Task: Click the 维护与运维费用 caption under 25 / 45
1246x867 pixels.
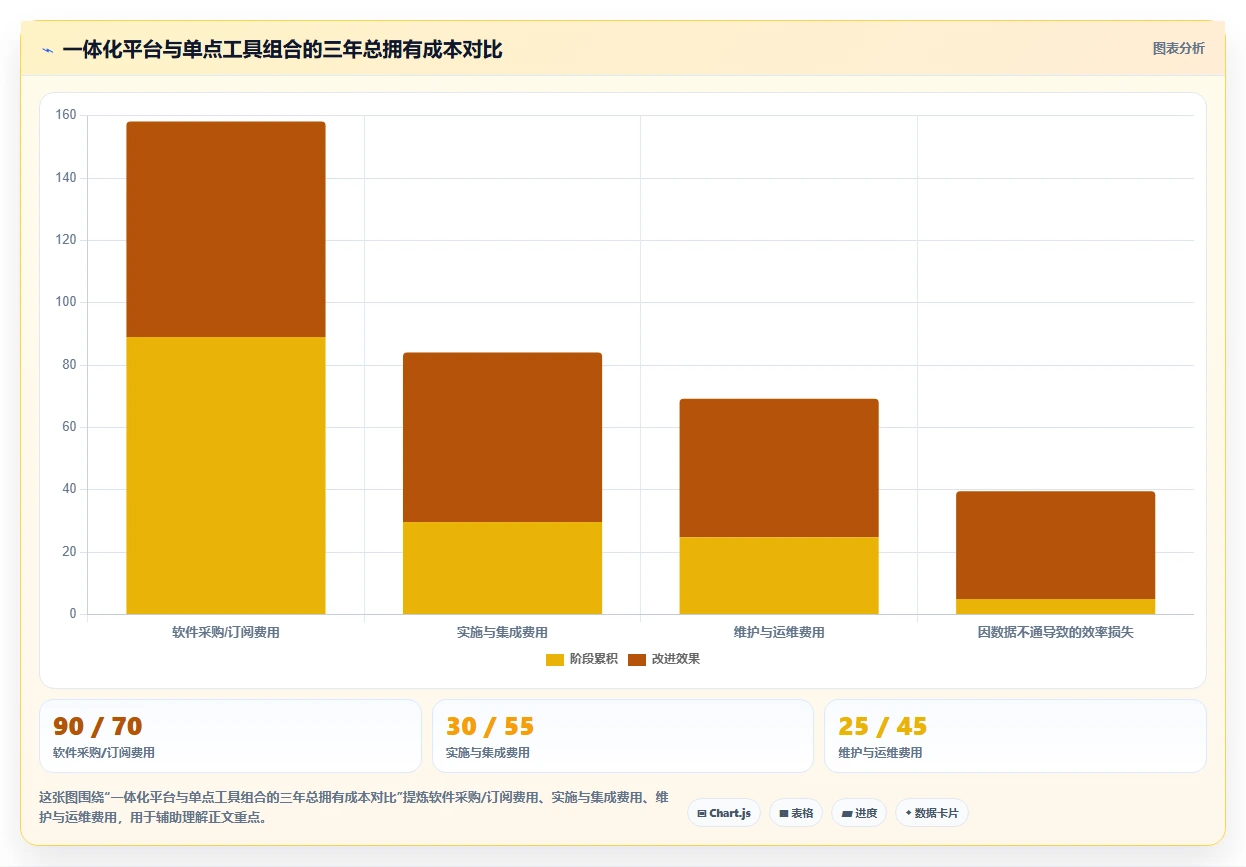Action: point(881,753)
